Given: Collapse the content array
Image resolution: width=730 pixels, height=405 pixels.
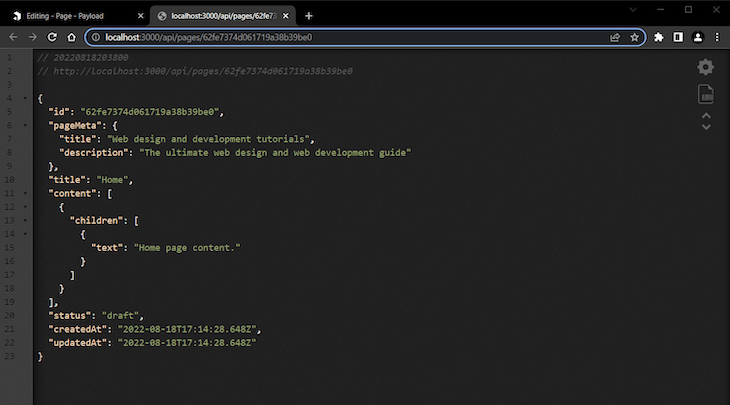Looking at the screenshot, I should (x=25, y=193).
